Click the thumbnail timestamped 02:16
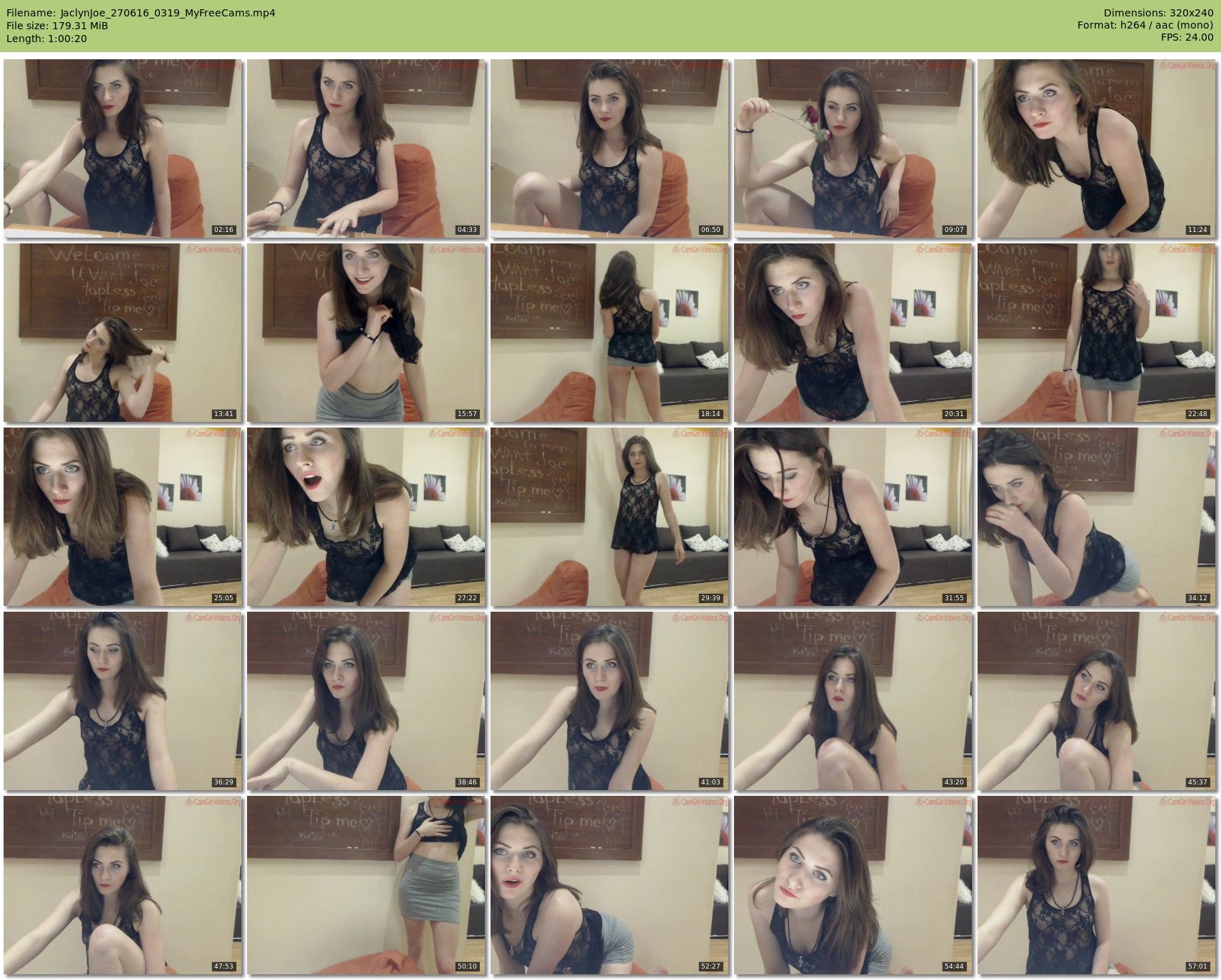Screen dimensions: 1221x980 [123, 148]
